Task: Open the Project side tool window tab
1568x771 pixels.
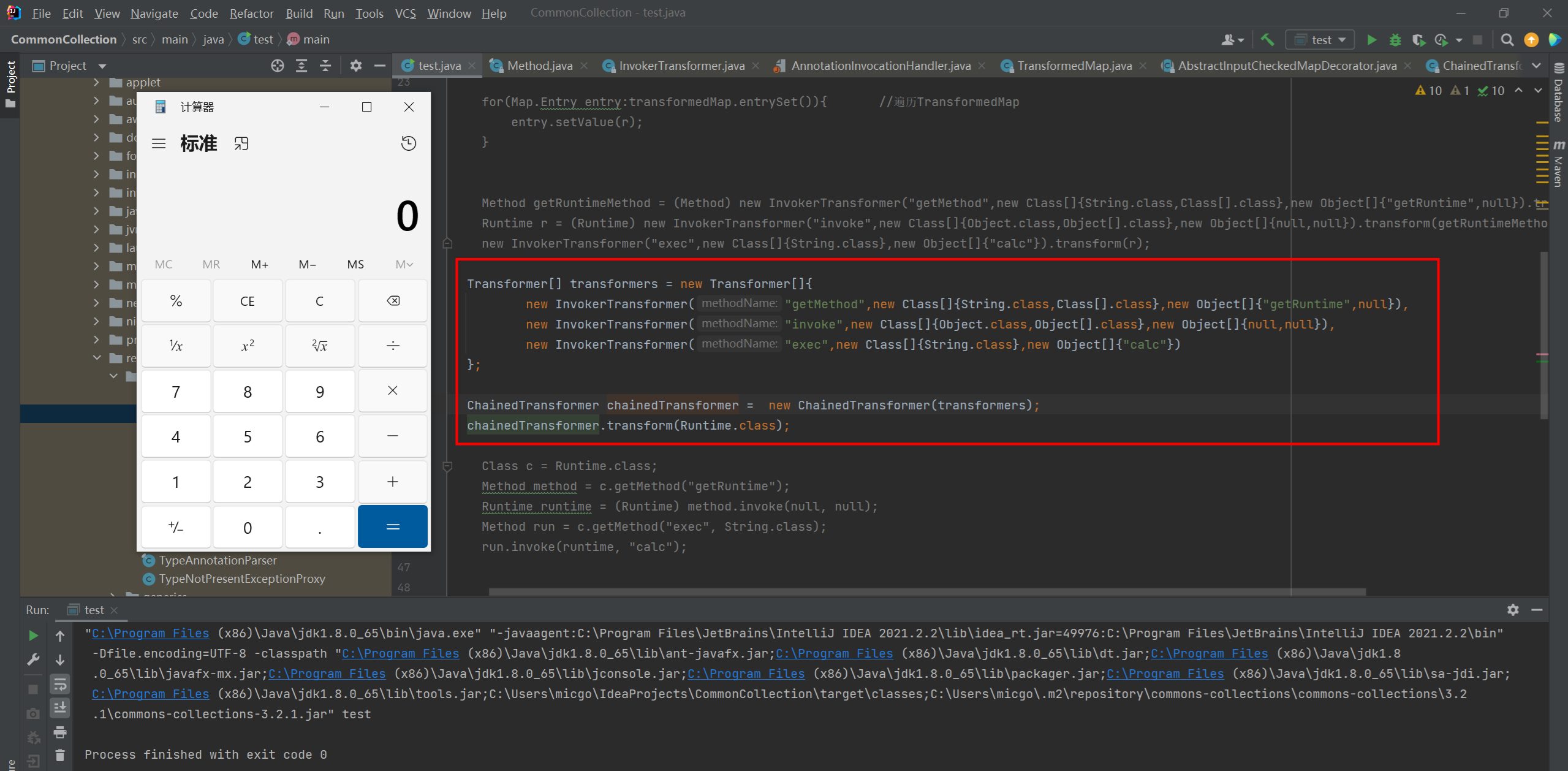Action: [10, 84]
